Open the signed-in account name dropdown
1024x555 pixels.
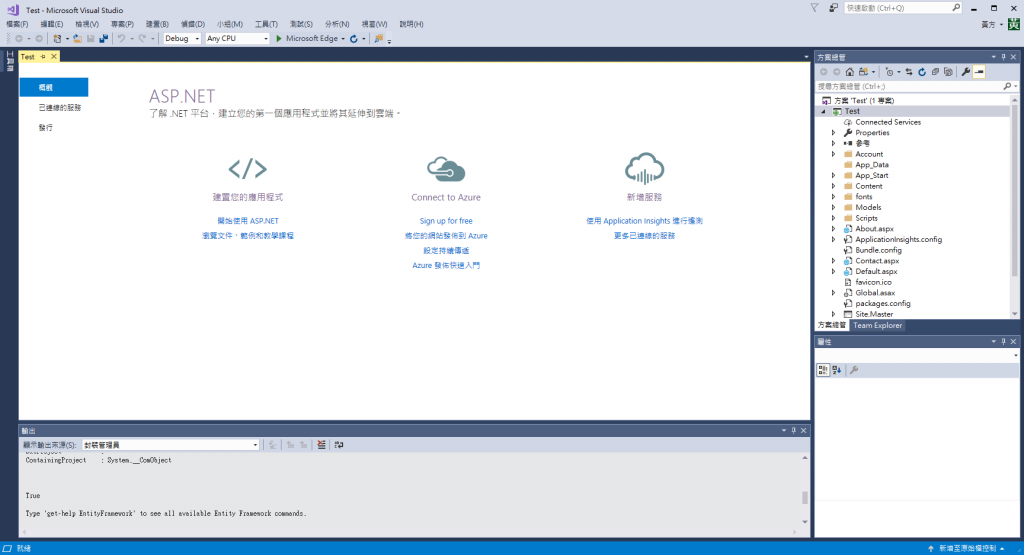click(992, 24)
